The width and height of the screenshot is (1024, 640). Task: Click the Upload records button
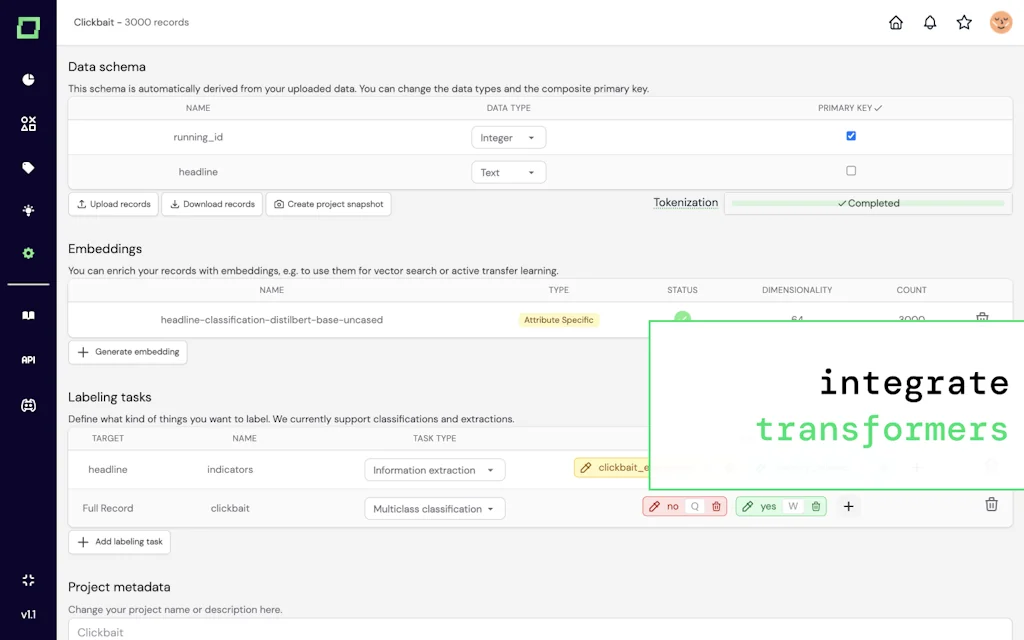(113, 204)
